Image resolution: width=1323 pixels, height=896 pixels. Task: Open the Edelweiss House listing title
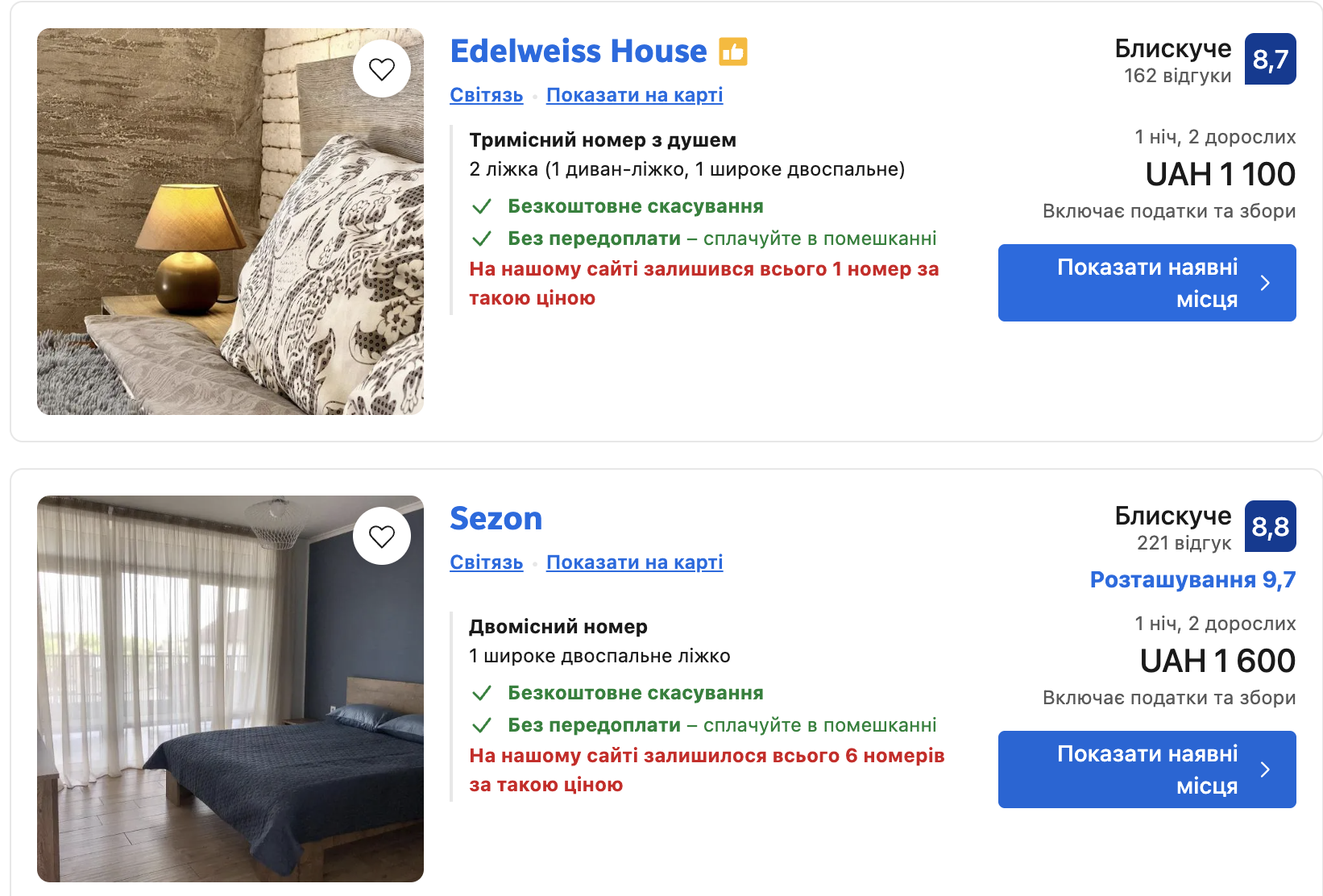[579, 52]
